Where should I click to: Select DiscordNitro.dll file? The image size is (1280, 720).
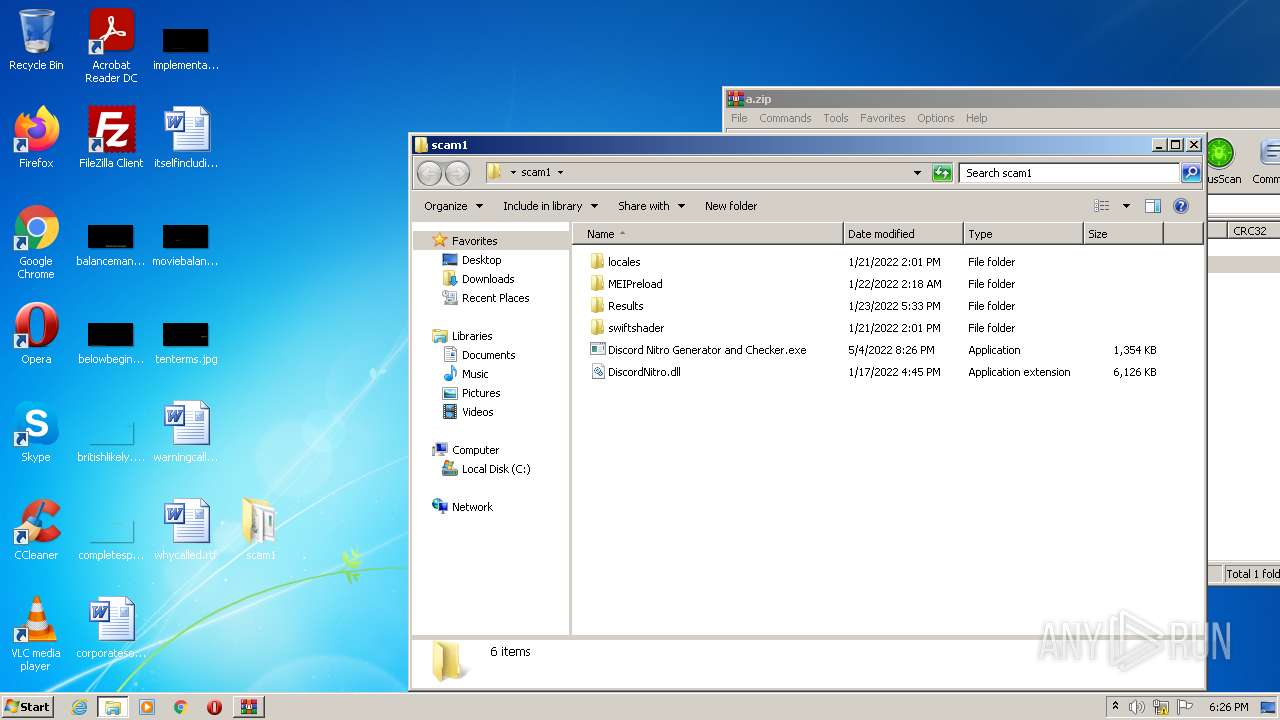636,372
